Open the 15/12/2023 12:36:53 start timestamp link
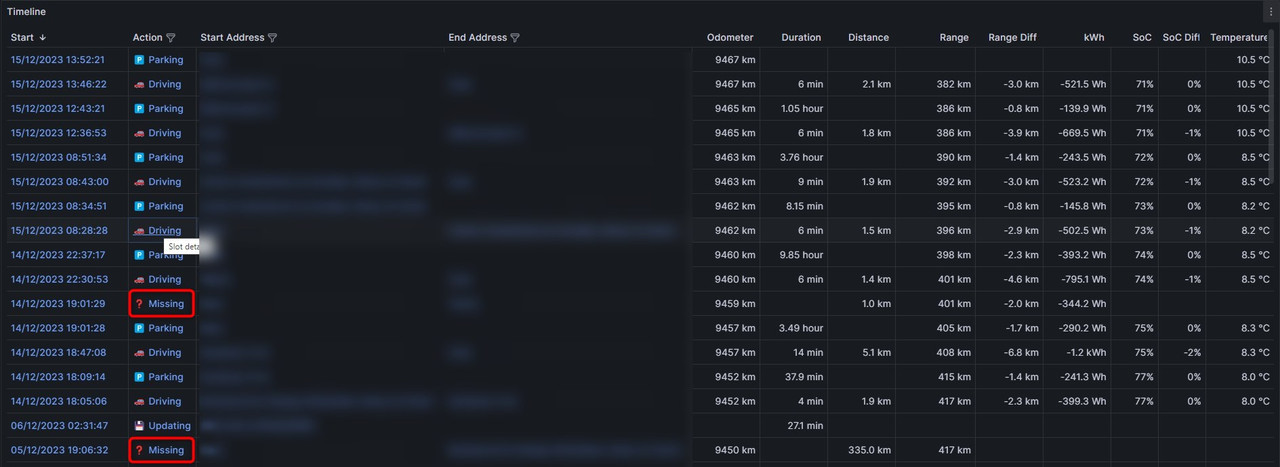Image resolution: width=1280 pixels, height=467 pixels. (x=58, y=133)
